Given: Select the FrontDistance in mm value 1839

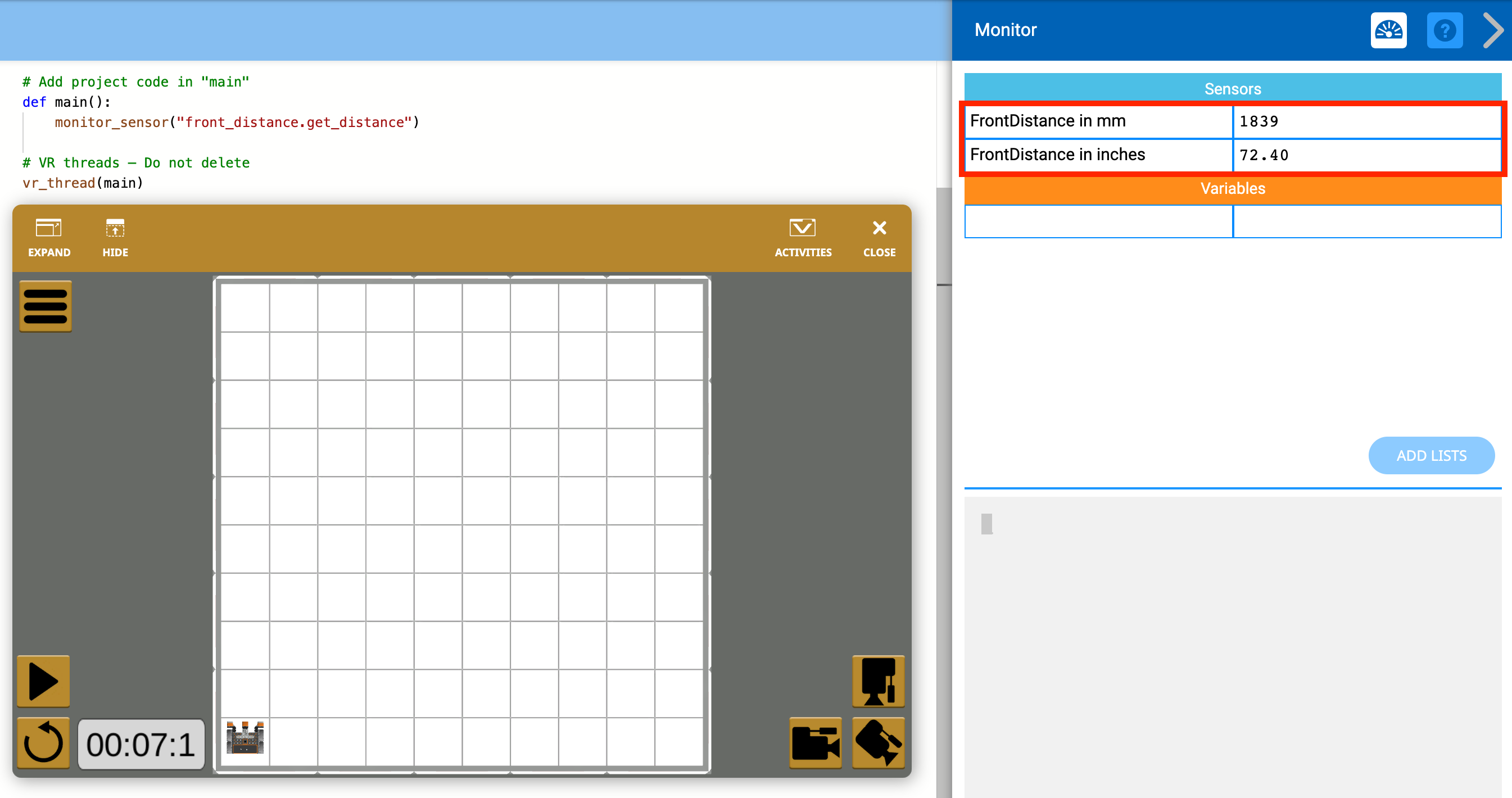Looking at the screenshot, I should [1368, 121].
